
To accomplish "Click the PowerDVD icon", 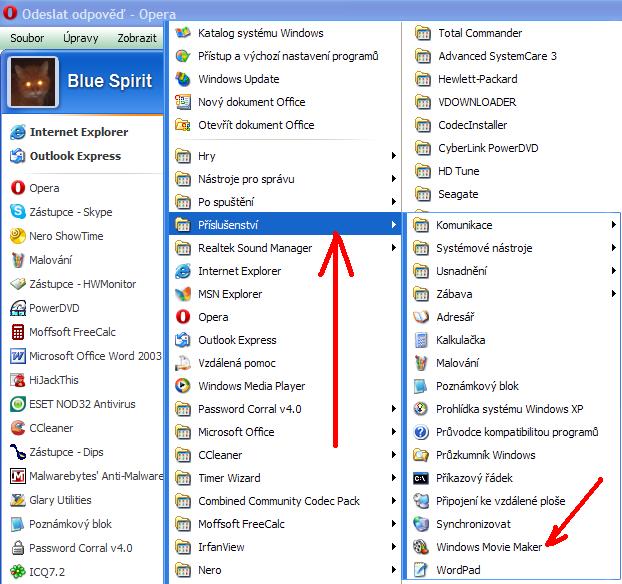I will coord(18,308).
